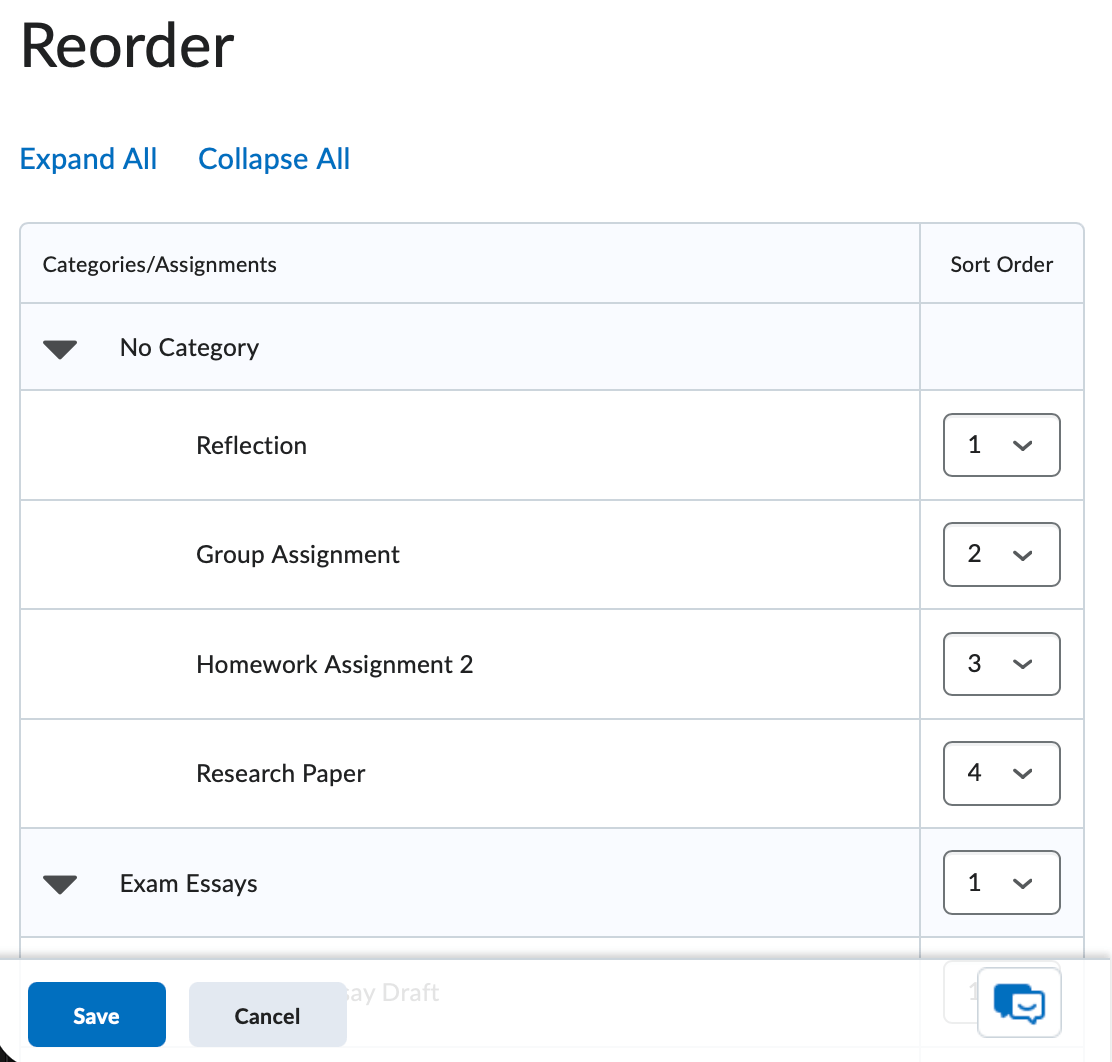Click the Collapse All link
Image resolution: width=1112 pixels, height=1062 pixels.
tap(273, 158)
